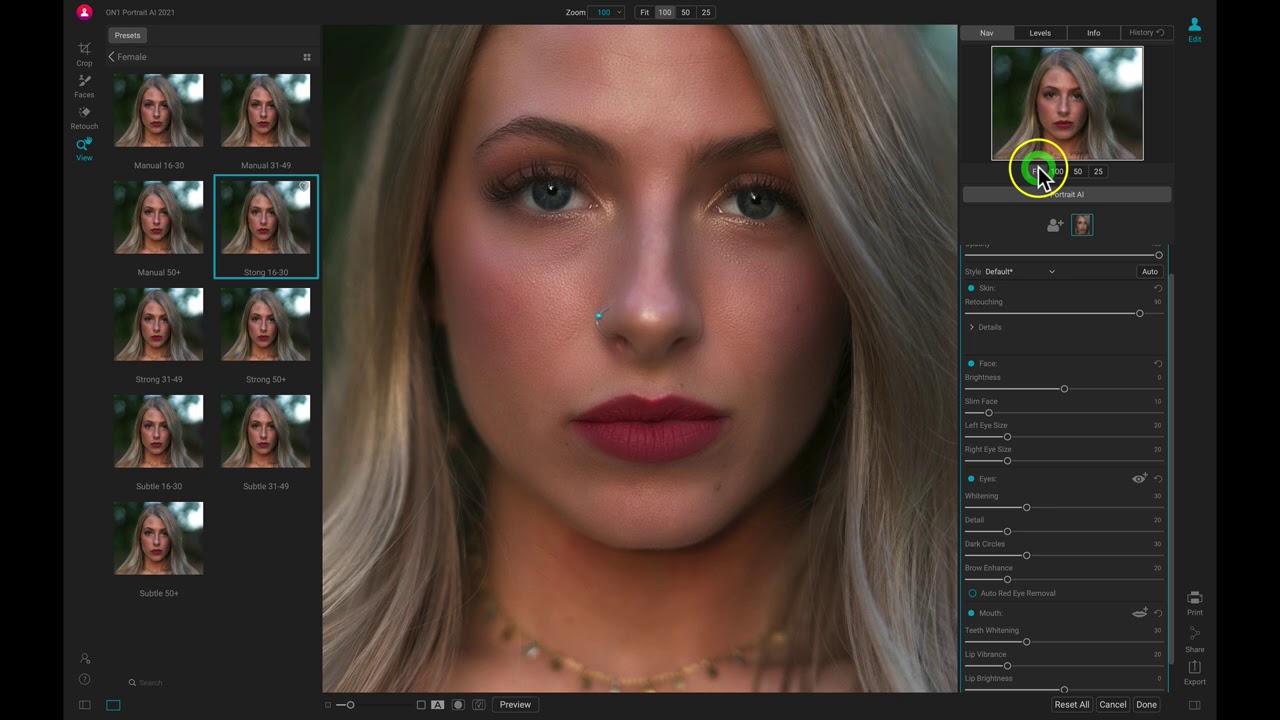The height and width of the screenshot is (720, 1280).
Task: Select the Retouch tool
Action: point(84,118)
